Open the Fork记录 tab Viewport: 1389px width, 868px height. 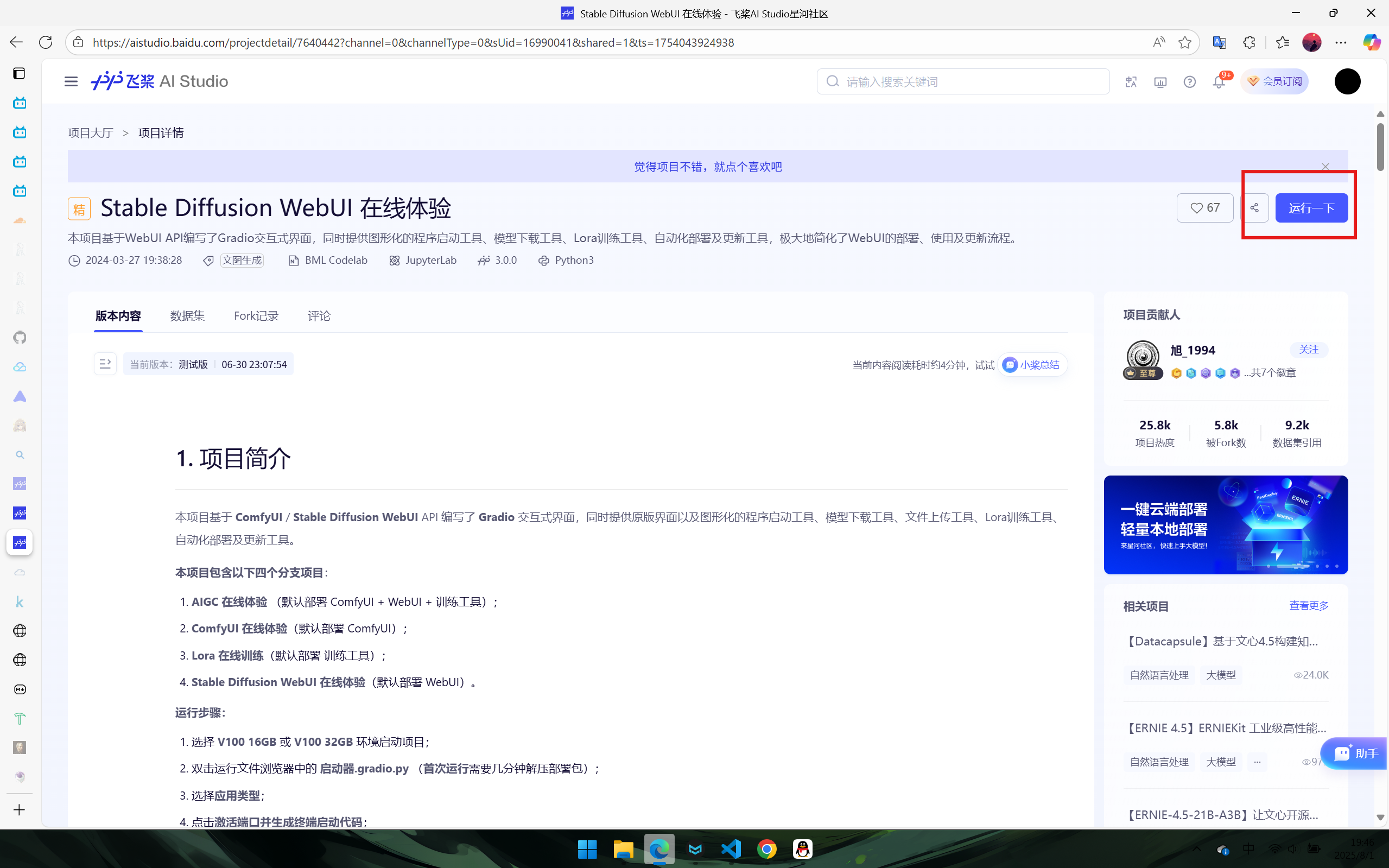pos(256,316)
